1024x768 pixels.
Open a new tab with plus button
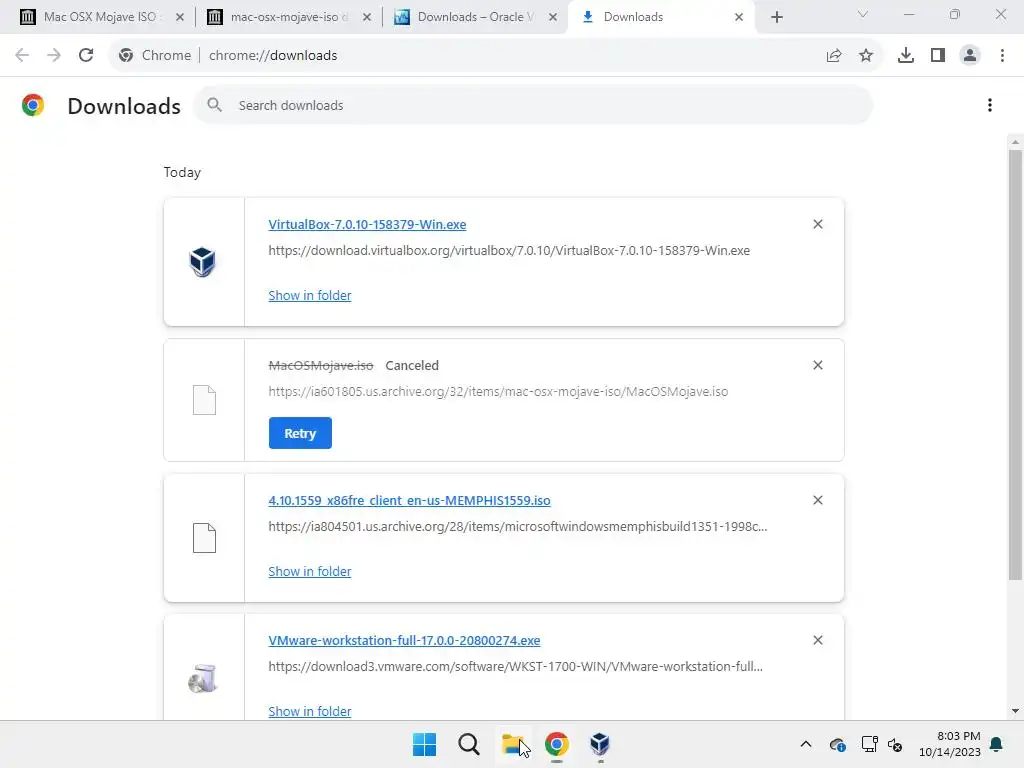point(776,17)
